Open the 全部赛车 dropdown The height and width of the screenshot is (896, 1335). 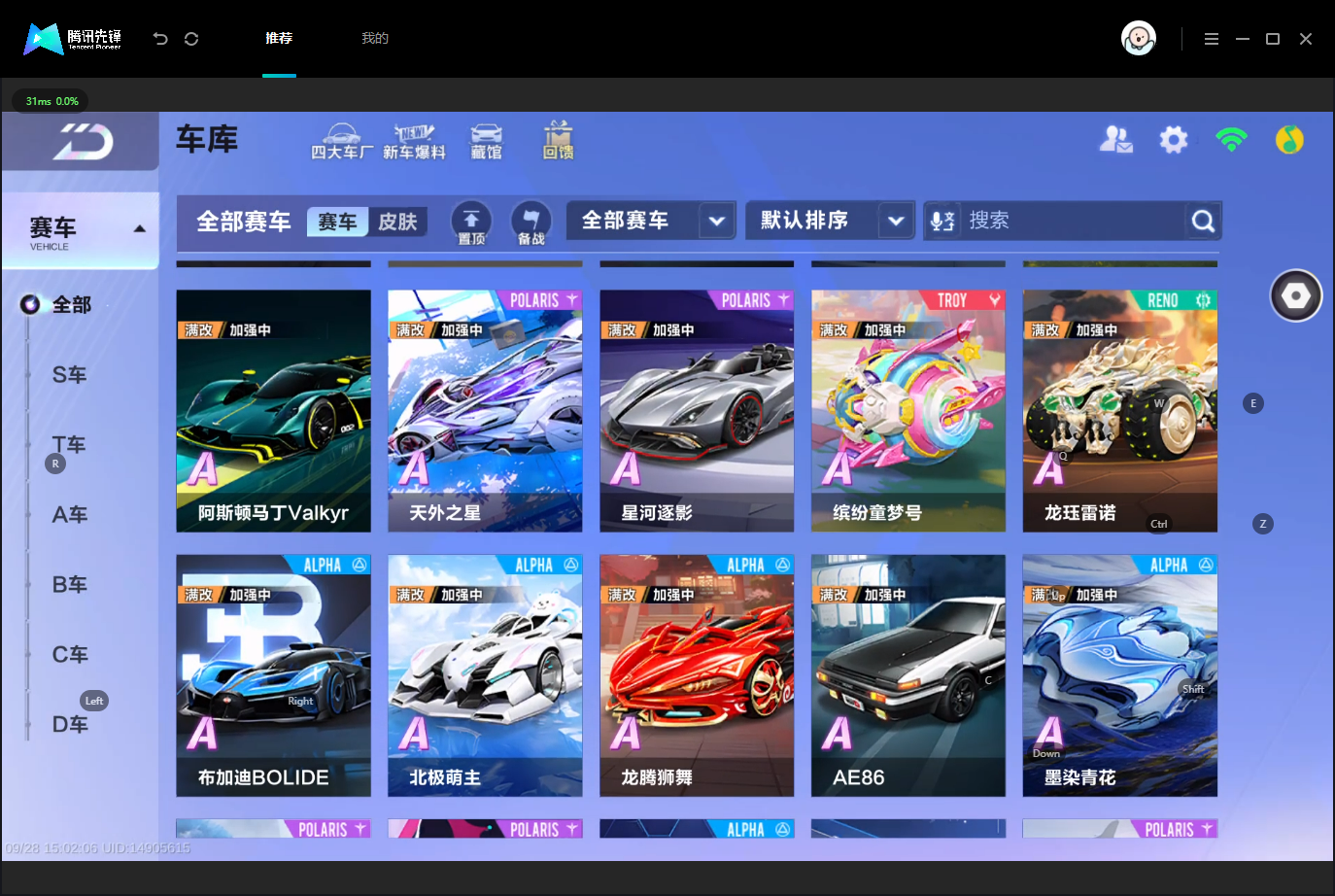tap(651, 221)
